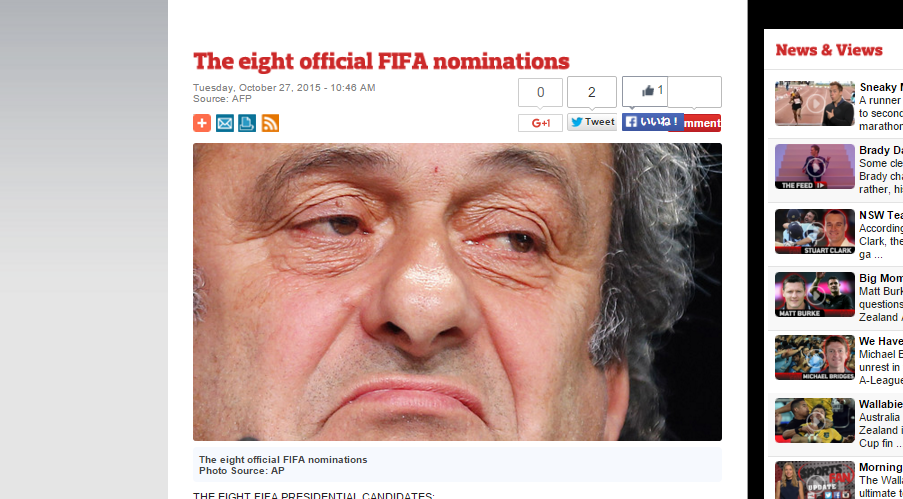Click the Google plus count bubble
The height and width of the screenshot is (499, 903).
540,92
